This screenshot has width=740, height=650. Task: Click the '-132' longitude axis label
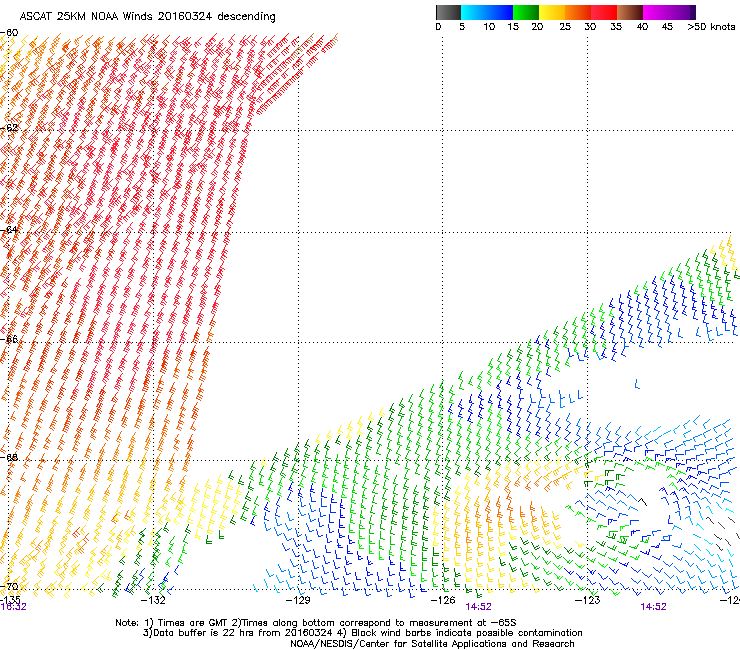(x=153, y=600)
